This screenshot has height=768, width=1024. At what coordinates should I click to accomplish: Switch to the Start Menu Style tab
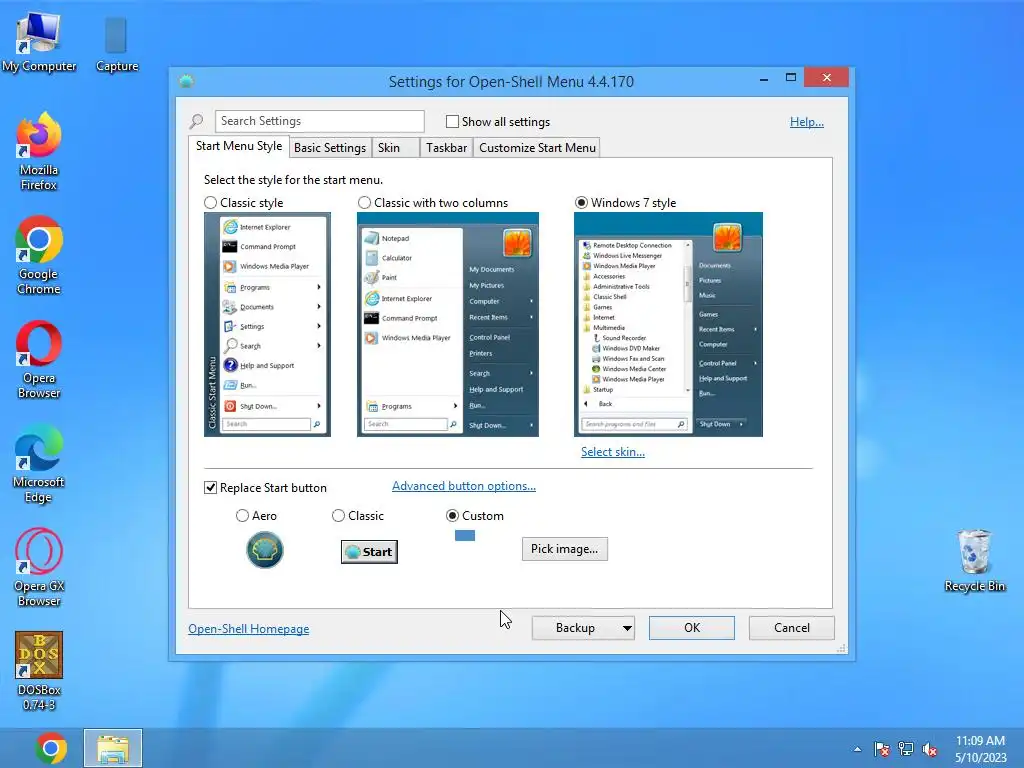tap(239, 146)
